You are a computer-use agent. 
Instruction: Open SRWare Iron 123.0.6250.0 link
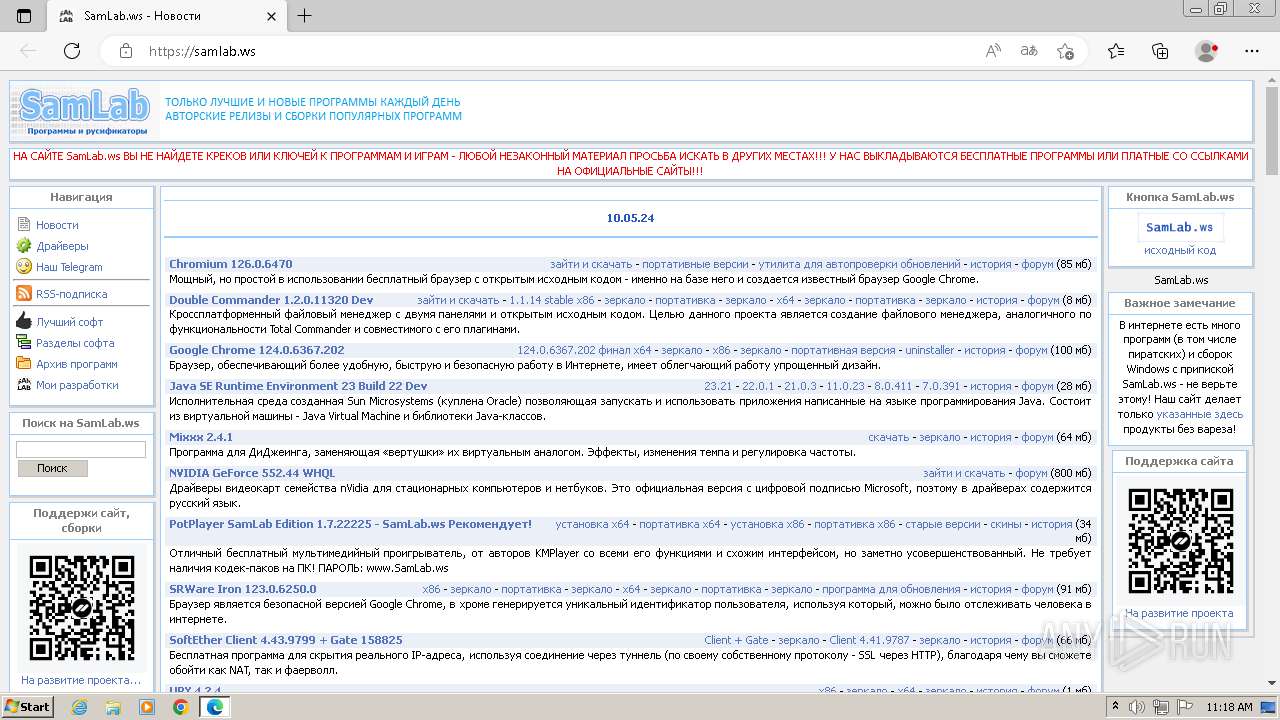(243, 589)
